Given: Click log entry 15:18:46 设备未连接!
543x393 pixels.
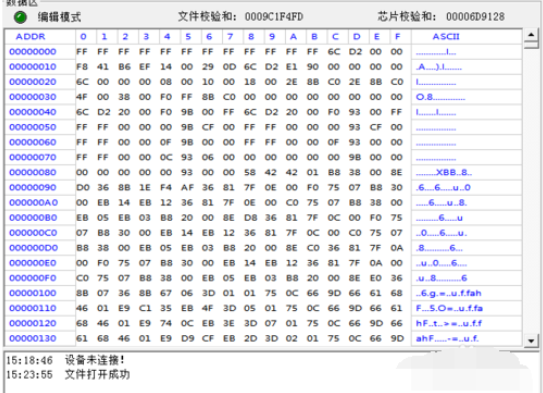Looking at the screenshot, I should (65, 360).
